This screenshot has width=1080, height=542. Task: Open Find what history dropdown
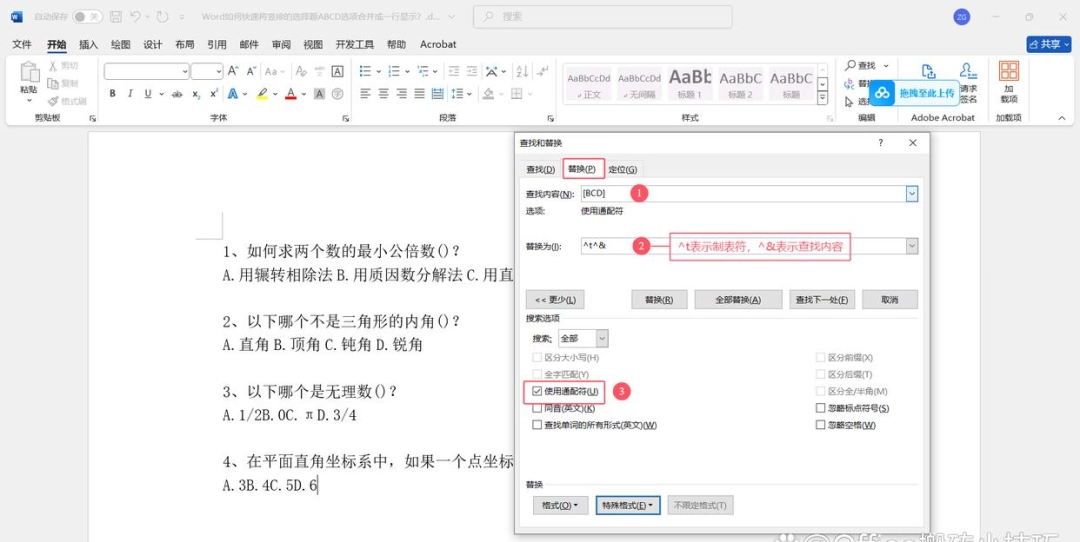coord(912,194)
